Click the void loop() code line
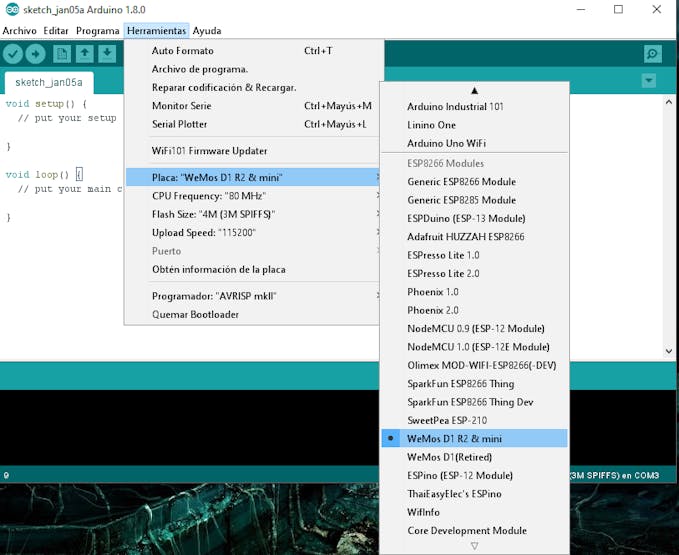Image resolution: width=679 pixels, height=555 pixels. 44,175
